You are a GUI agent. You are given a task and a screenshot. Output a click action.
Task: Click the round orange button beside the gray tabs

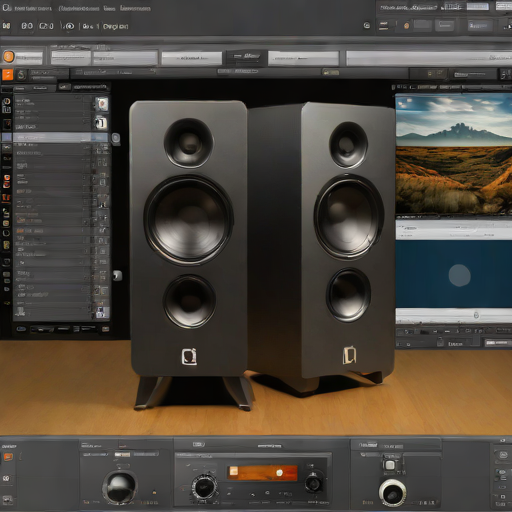(x=8, y=57)
